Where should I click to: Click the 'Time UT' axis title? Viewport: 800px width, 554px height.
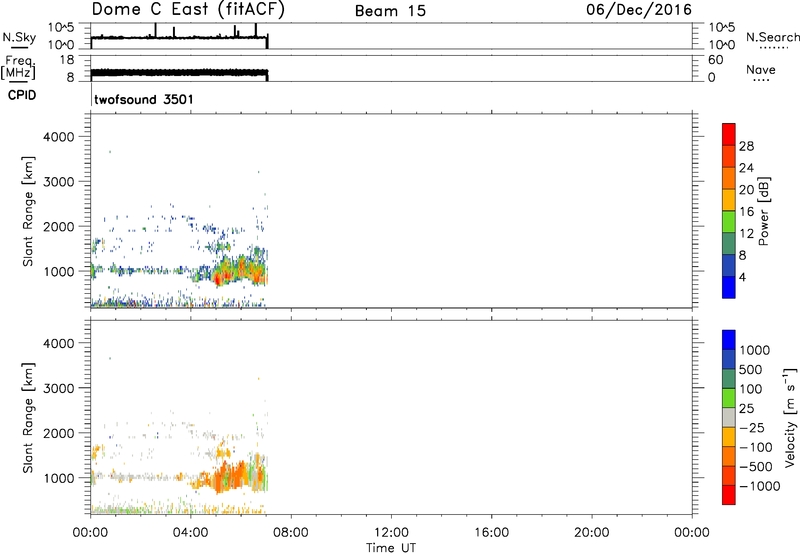tap(391, 548)
